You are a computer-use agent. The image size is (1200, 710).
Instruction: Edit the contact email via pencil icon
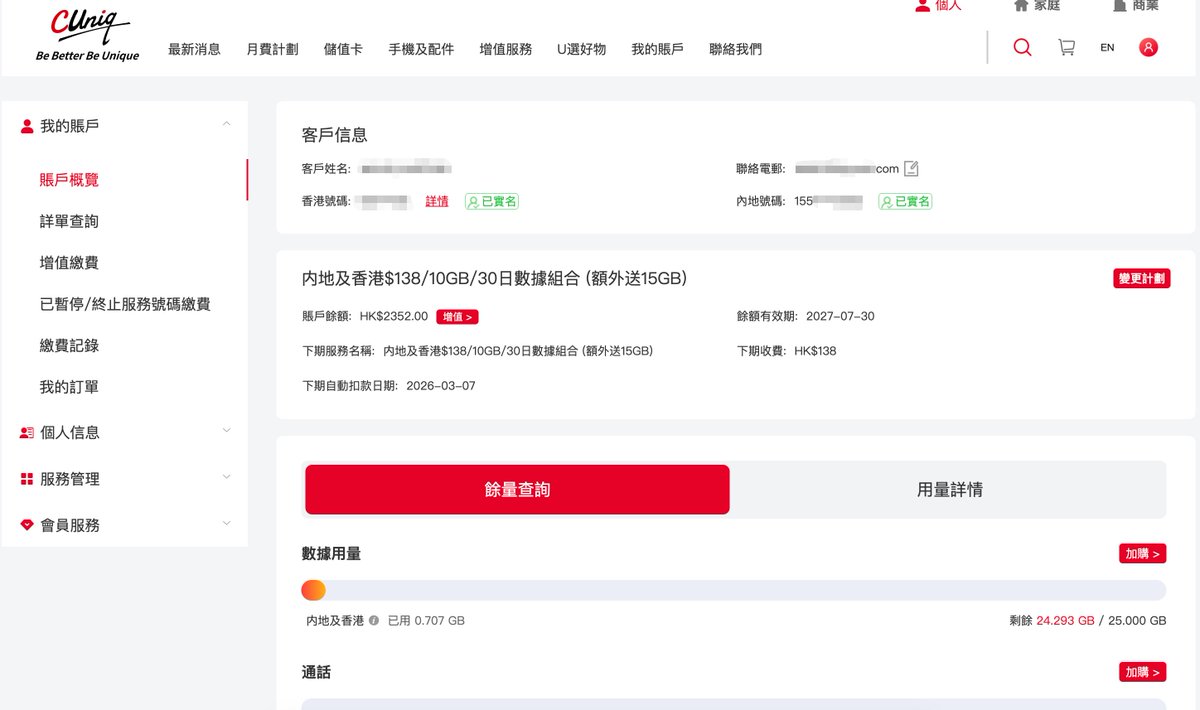tap(911, 169)
